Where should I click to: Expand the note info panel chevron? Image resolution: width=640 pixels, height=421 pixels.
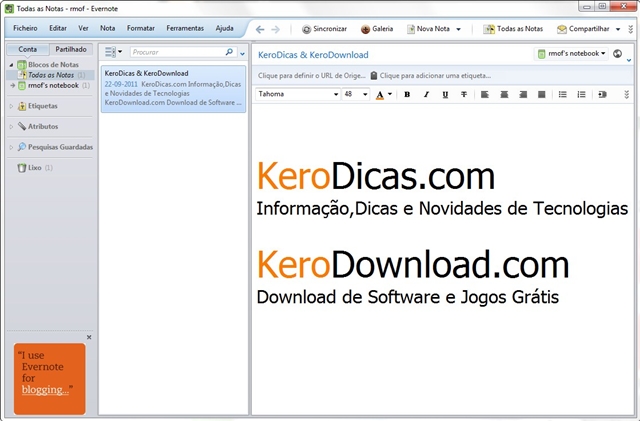(629, 60)
